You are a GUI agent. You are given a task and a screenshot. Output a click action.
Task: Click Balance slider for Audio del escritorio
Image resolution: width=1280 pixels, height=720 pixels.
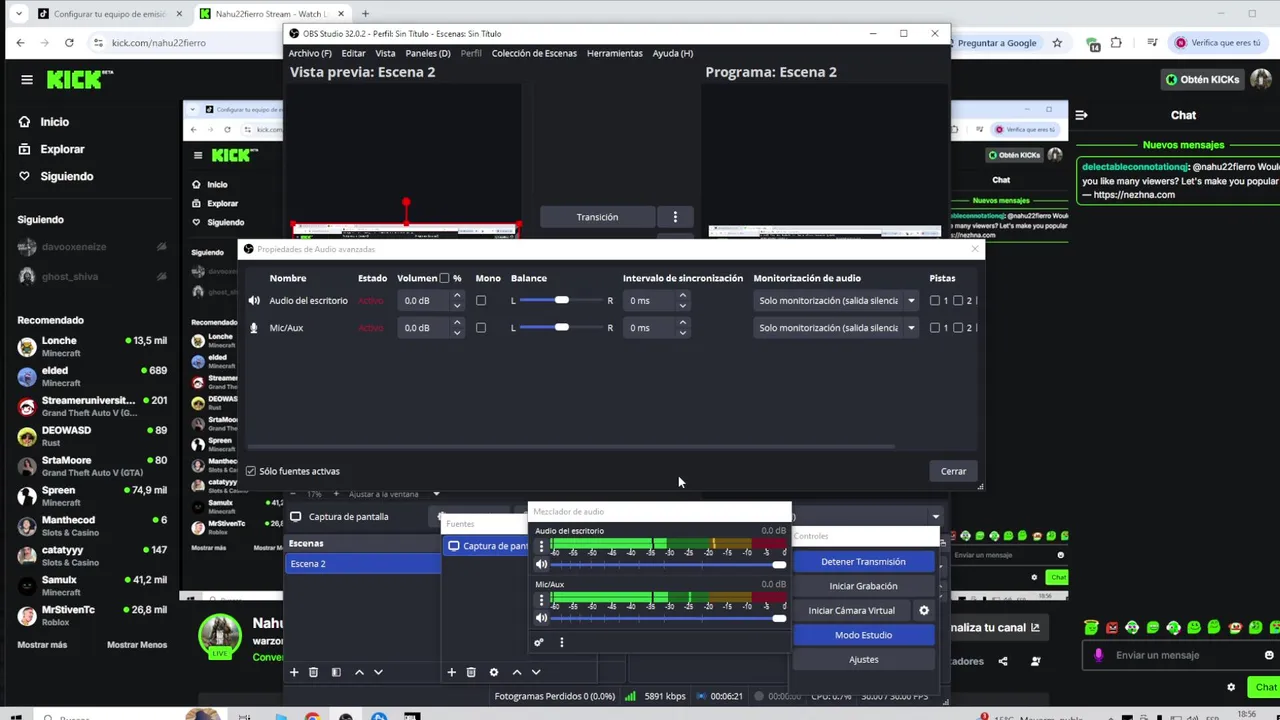point(562,300)
